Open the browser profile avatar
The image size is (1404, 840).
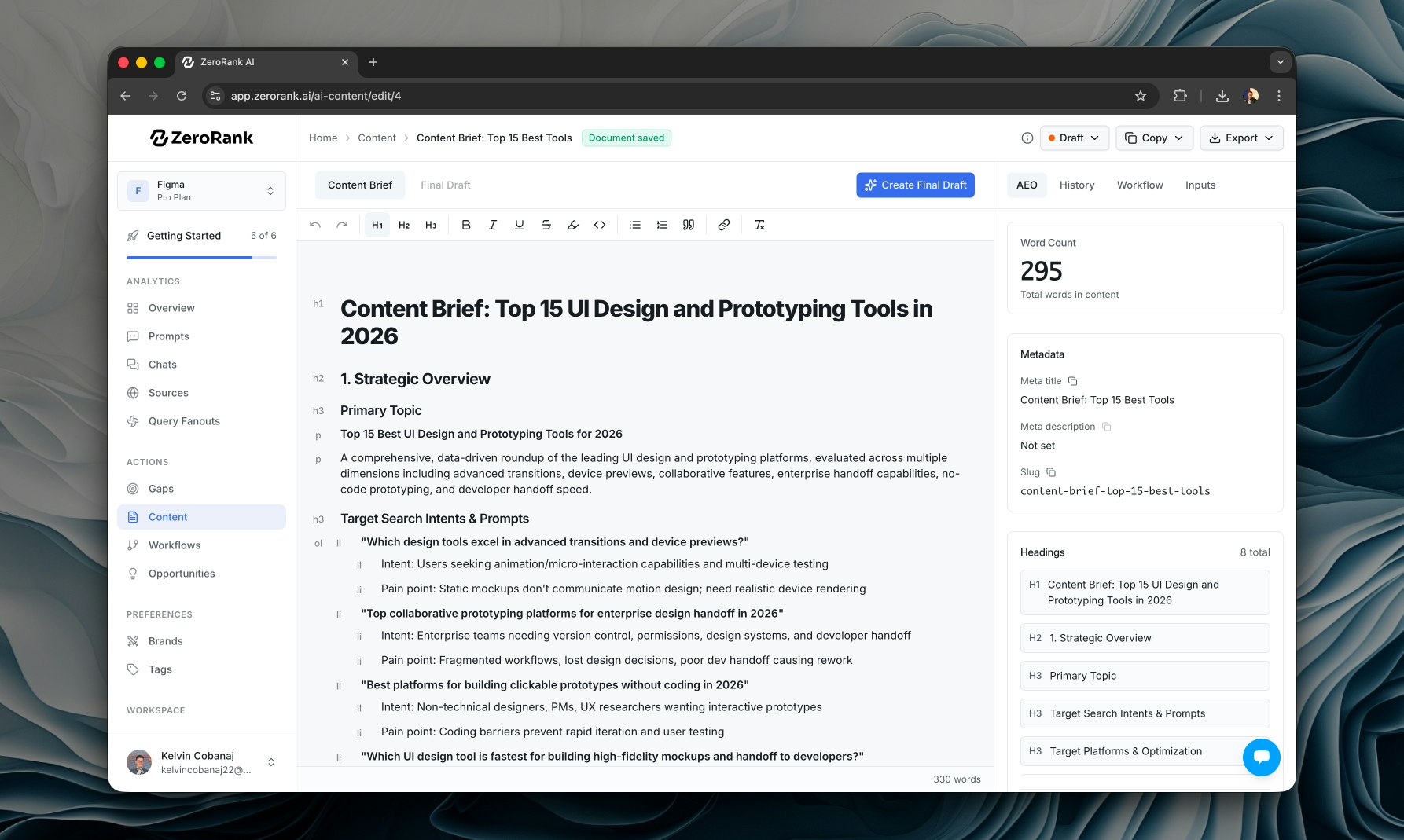coord(1251,96)
